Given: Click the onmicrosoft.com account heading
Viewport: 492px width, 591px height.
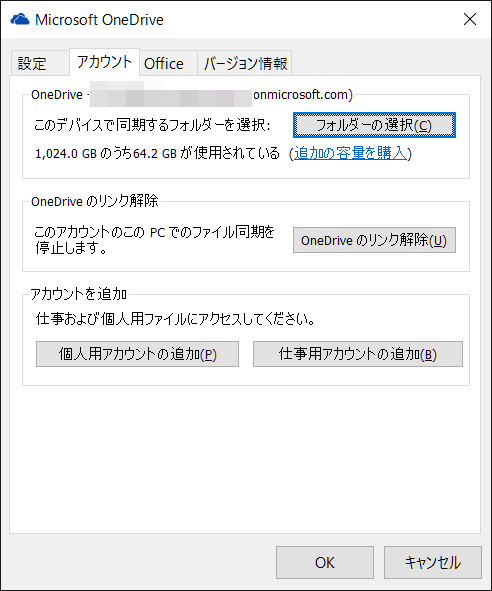Looking at the screenshot, I should point(192,95).
